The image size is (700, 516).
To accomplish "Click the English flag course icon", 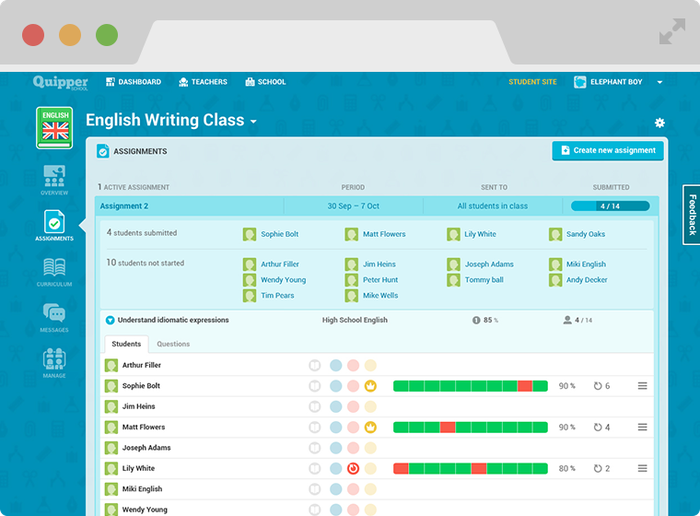I will click(x=55, y=126).
